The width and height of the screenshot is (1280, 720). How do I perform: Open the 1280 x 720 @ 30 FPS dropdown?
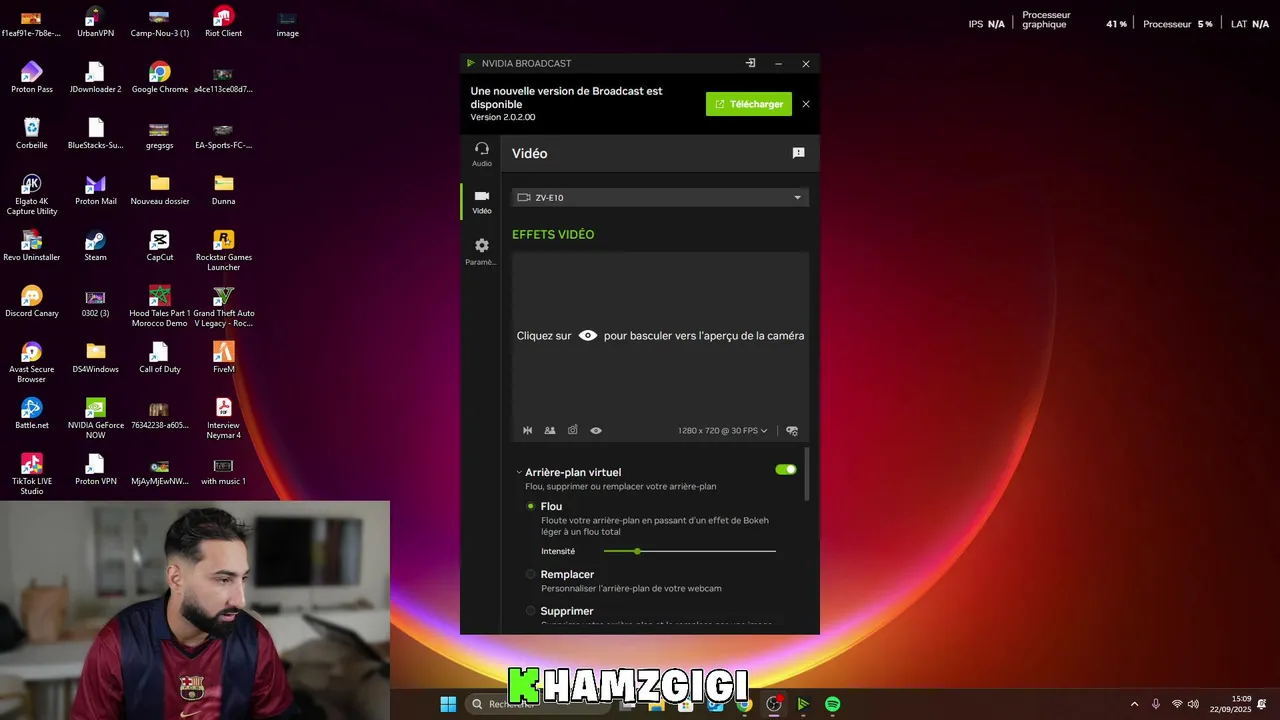click(723, 431)
